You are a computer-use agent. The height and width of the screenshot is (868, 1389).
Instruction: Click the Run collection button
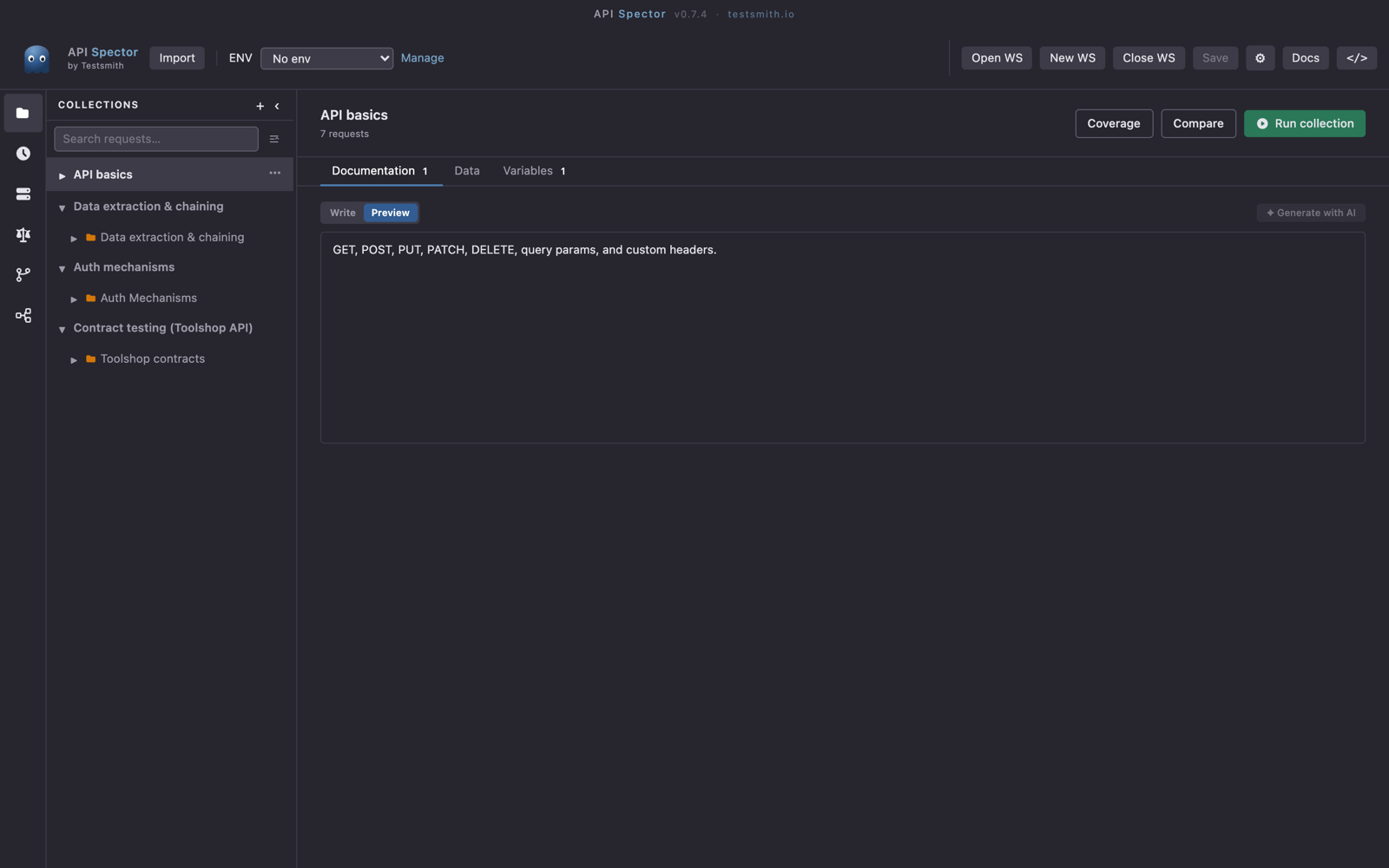pos(1304,123)
